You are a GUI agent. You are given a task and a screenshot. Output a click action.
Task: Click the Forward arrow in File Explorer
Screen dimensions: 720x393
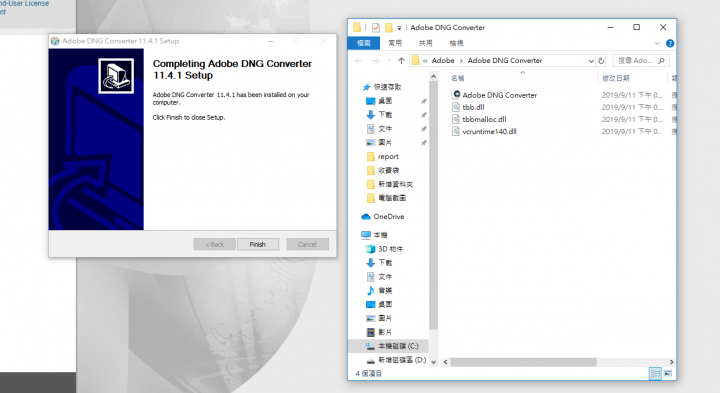(376, 61)
